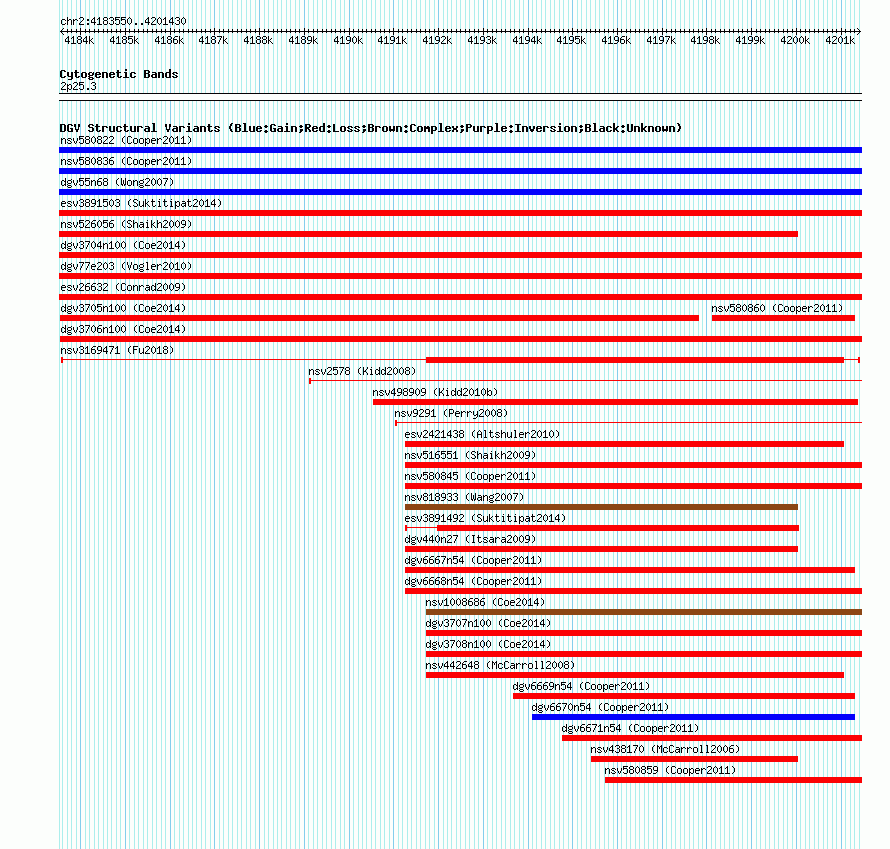Click dgv3705n100 (Coe2014) label

(123, 308)
